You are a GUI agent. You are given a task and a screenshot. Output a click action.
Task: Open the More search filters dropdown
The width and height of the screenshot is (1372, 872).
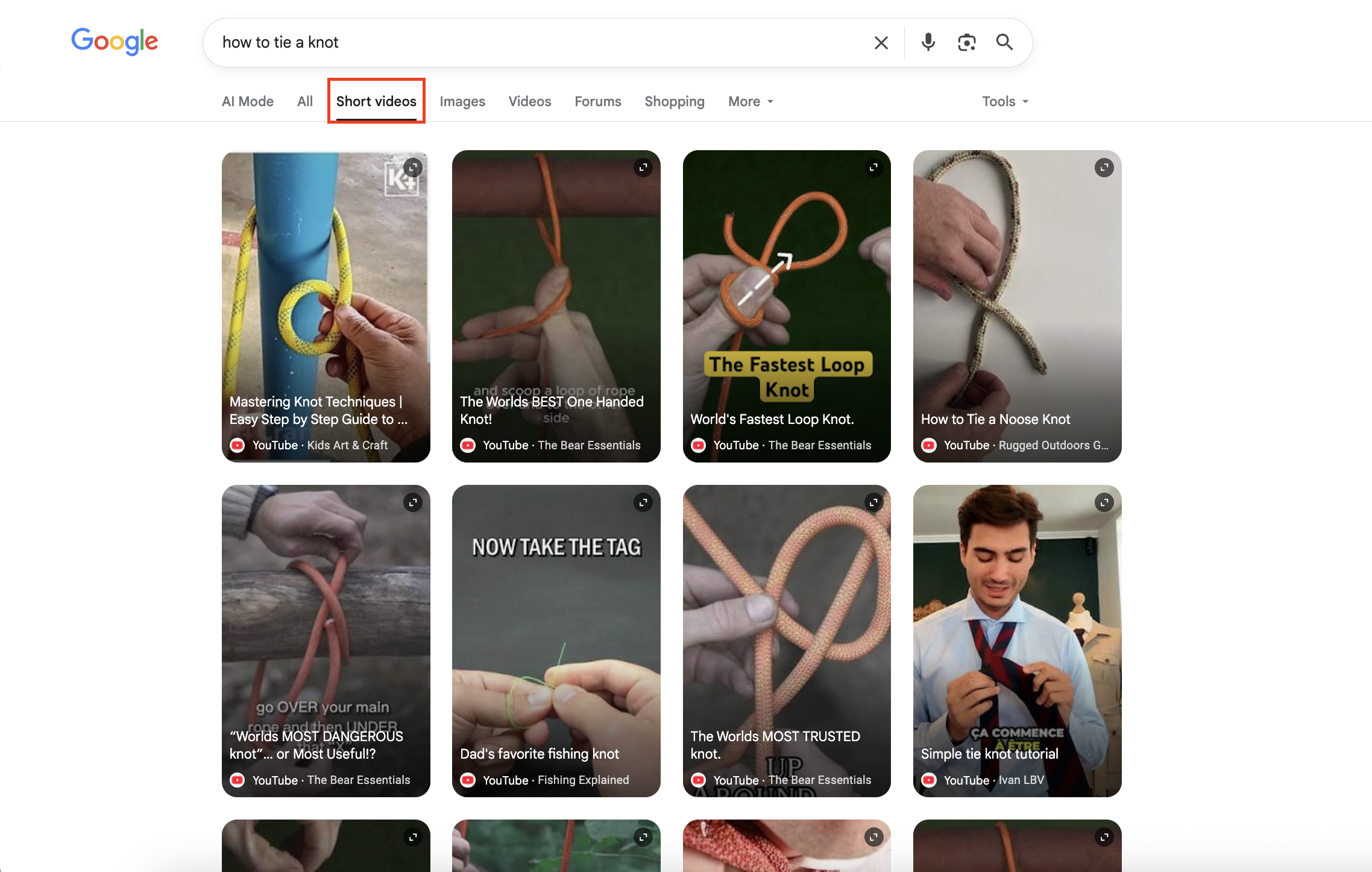[751, 101]
